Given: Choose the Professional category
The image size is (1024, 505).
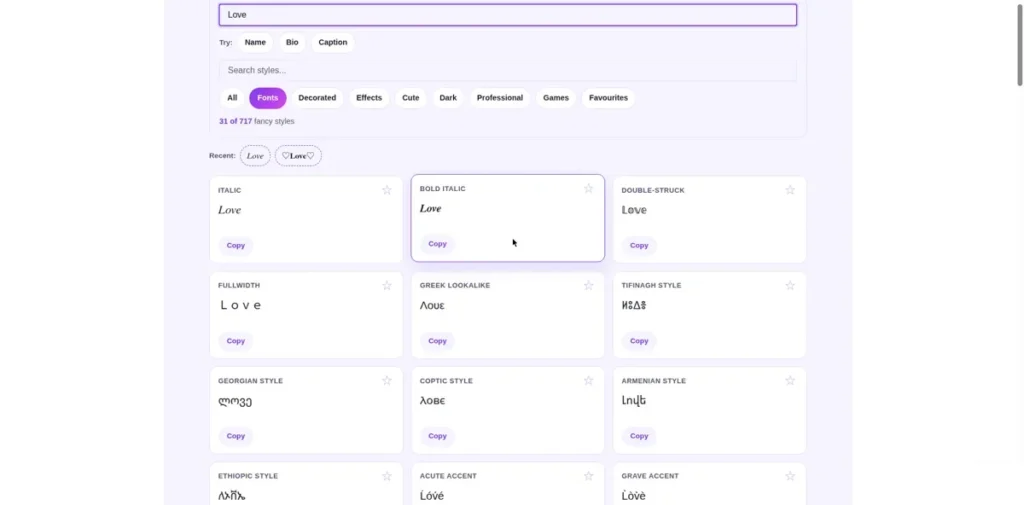Looking at the screenshot, I should (x=500, y=98).
